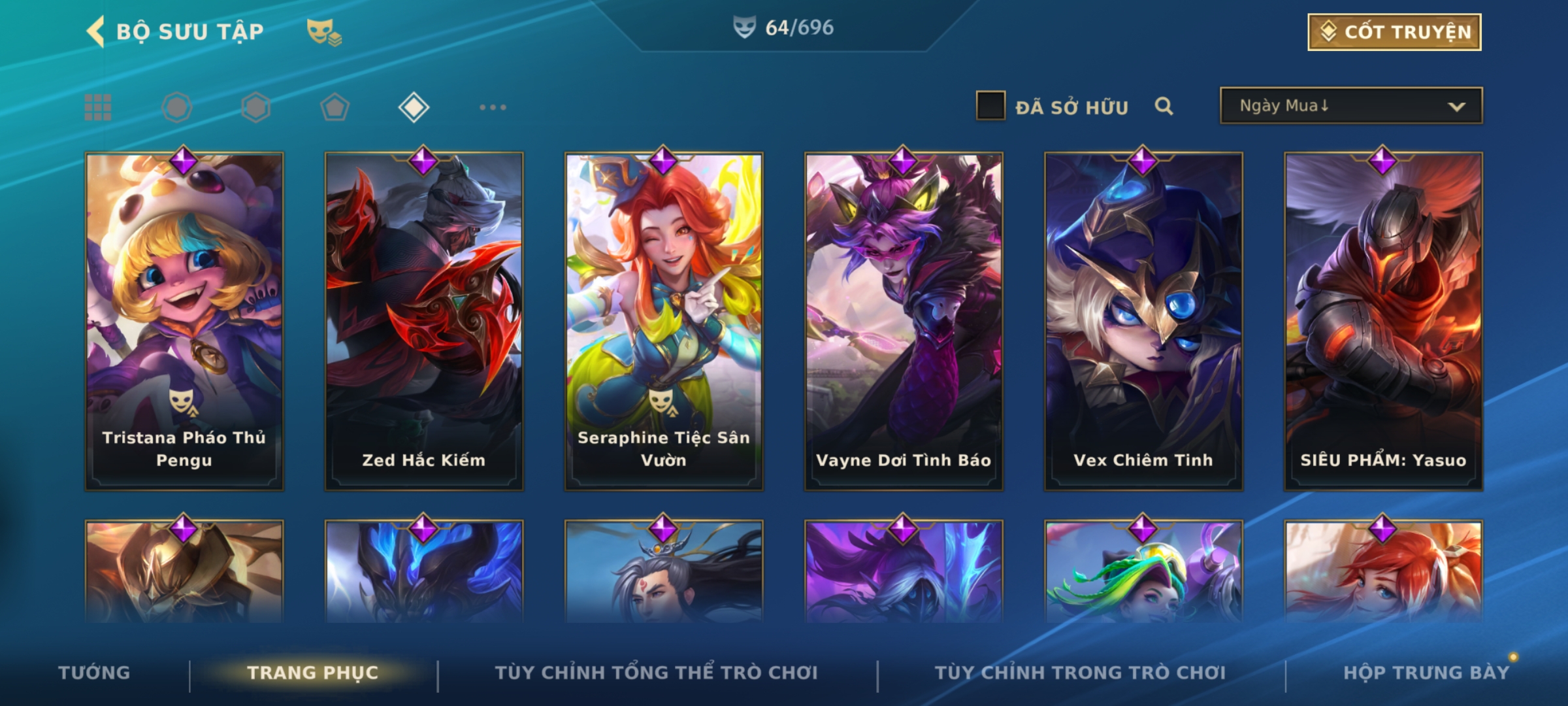Select the Zed Hắc Kiếm skin card

point(424,321)
